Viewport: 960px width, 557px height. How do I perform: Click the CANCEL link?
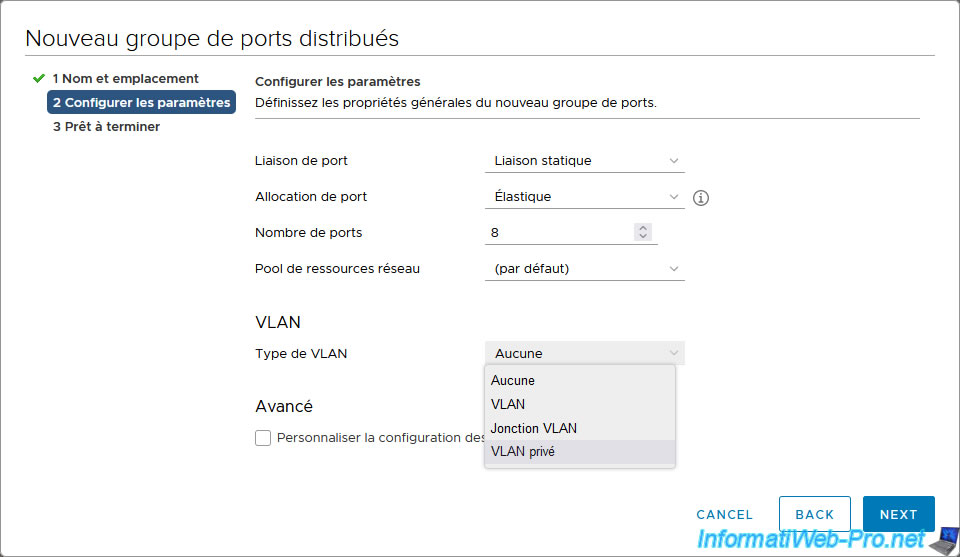[x=724, y=515]
